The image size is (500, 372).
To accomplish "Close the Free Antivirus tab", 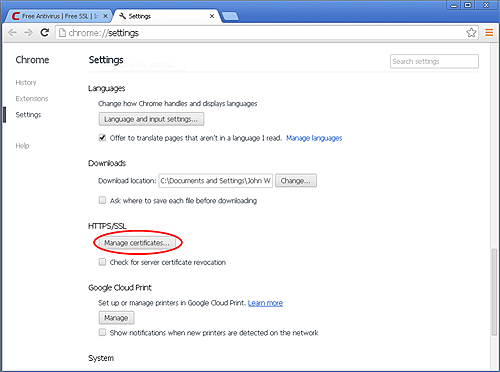I will pos(105,16).
